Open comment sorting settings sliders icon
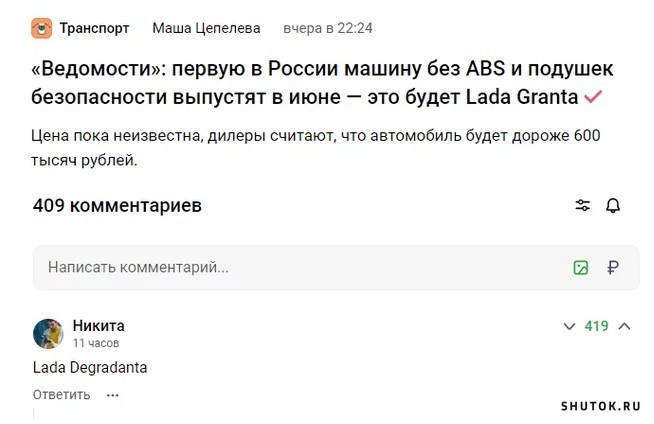The width and height of the screenshot is (654, 424). pos(583,205)
